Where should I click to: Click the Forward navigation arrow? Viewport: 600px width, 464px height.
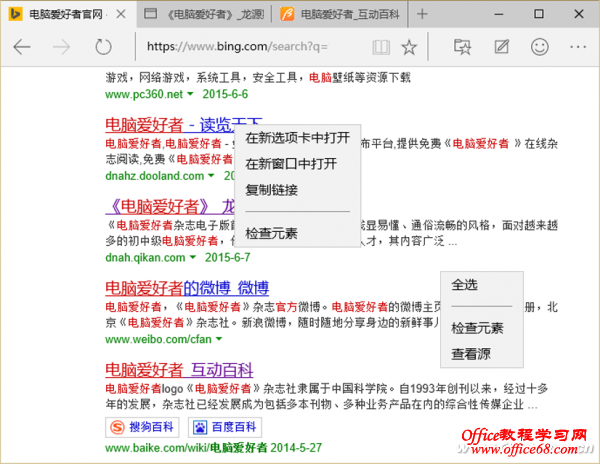(x=62, y=47)
